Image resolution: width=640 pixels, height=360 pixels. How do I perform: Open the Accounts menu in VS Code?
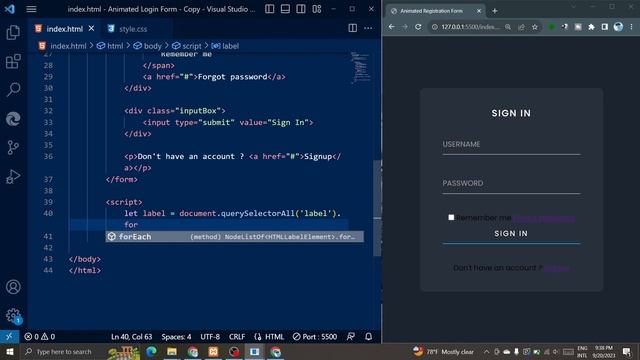pos(13,287)
